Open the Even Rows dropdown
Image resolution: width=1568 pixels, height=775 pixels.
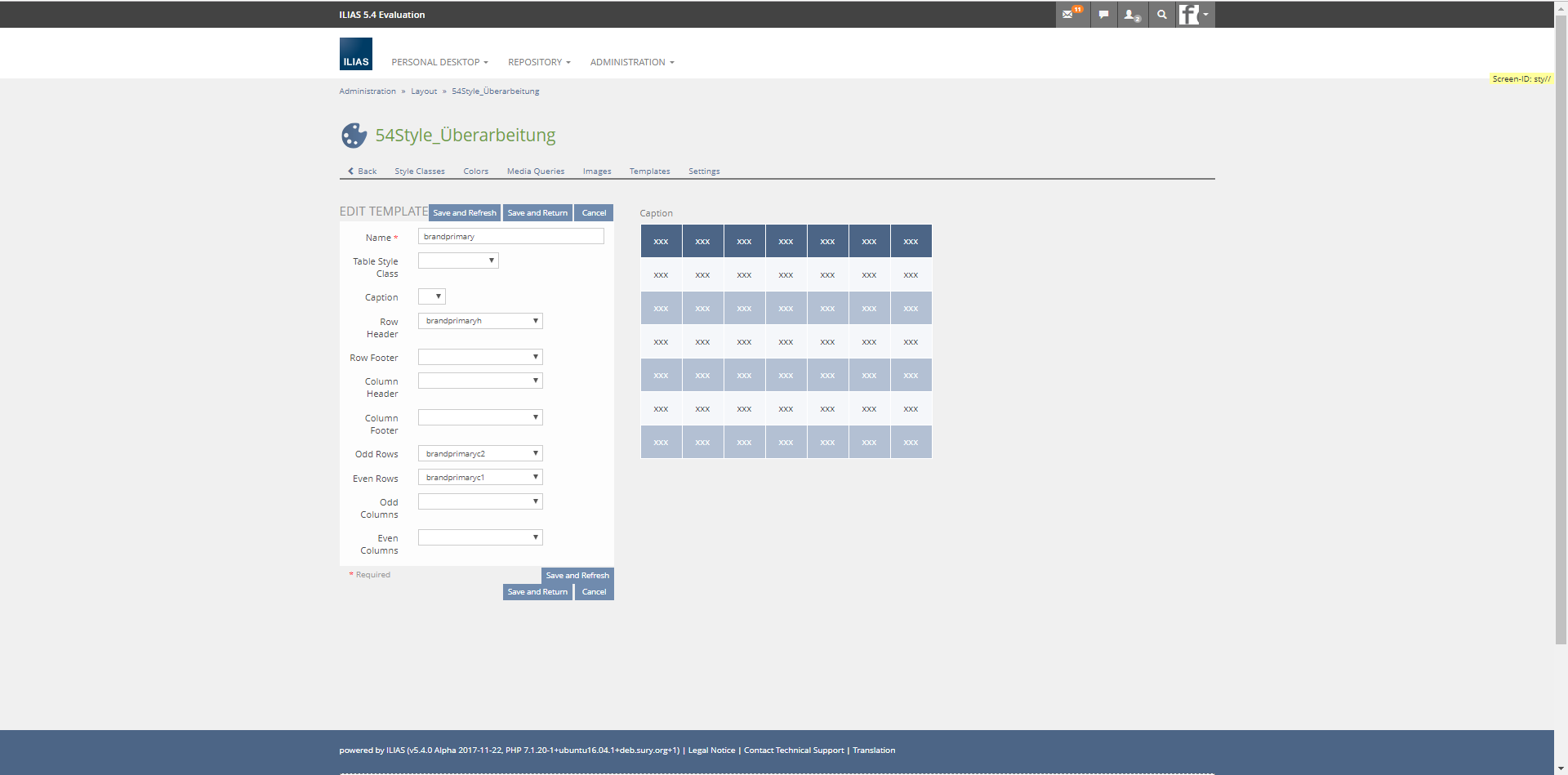point(480,477)
